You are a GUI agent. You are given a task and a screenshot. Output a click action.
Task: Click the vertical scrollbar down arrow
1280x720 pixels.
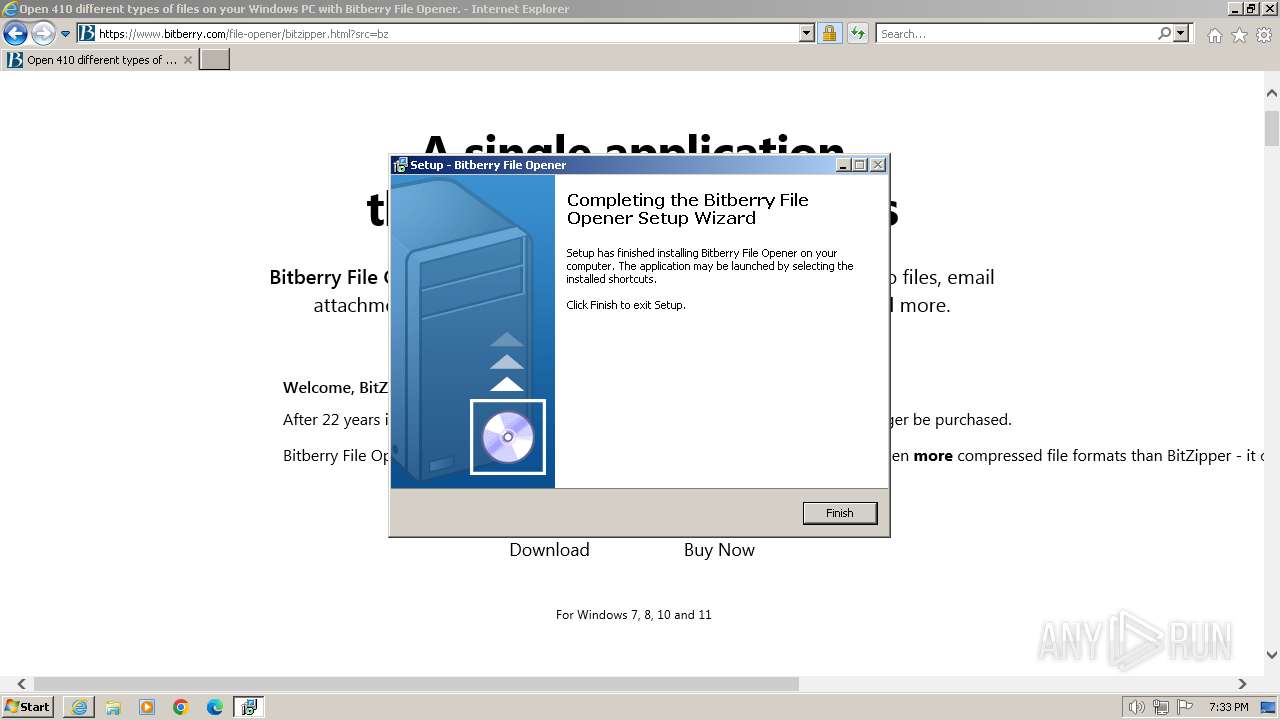point(1272,656)
